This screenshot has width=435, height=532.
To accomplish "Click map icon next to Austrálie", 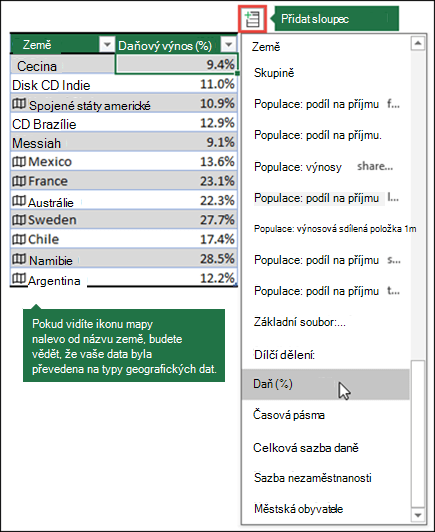I will coord(19,201).
